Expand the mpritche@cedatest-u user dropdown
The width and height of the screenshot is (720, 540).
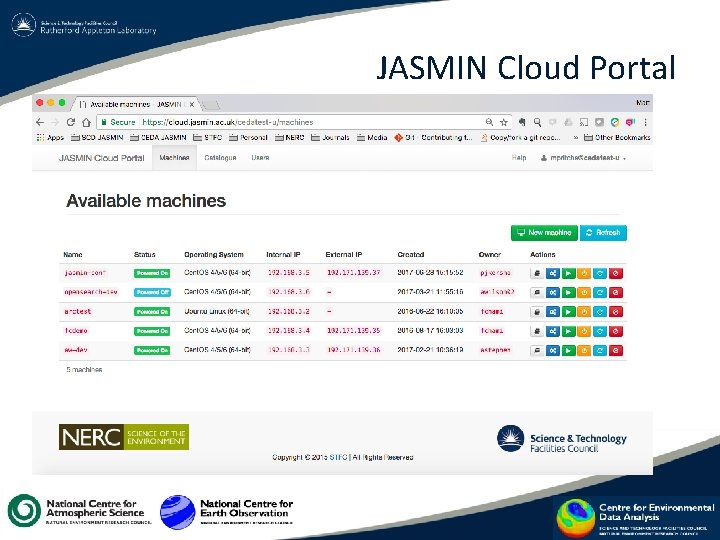pos(583,158)
